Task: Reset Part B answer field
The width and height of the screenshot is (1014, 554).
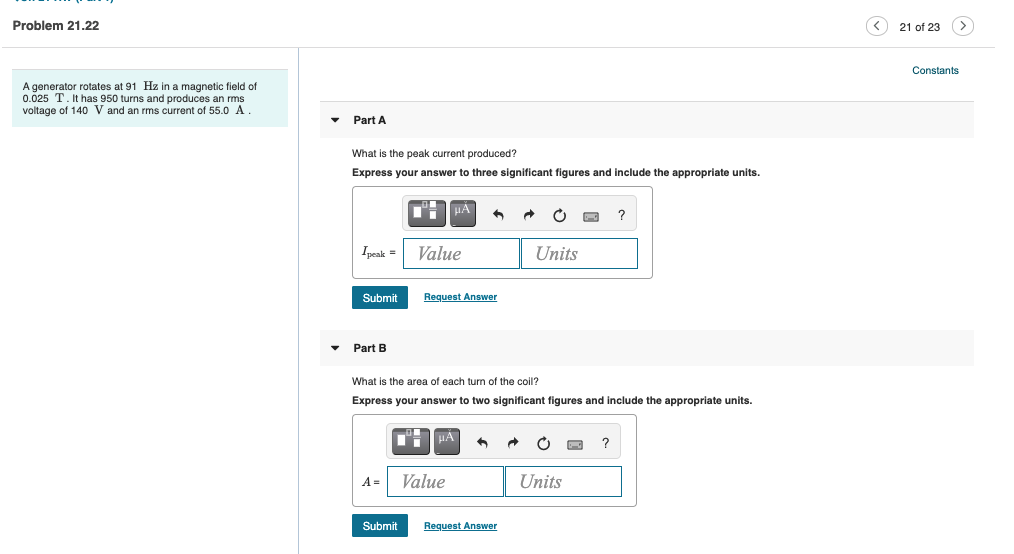Action: pyautogui.click(x=543, y=443)
